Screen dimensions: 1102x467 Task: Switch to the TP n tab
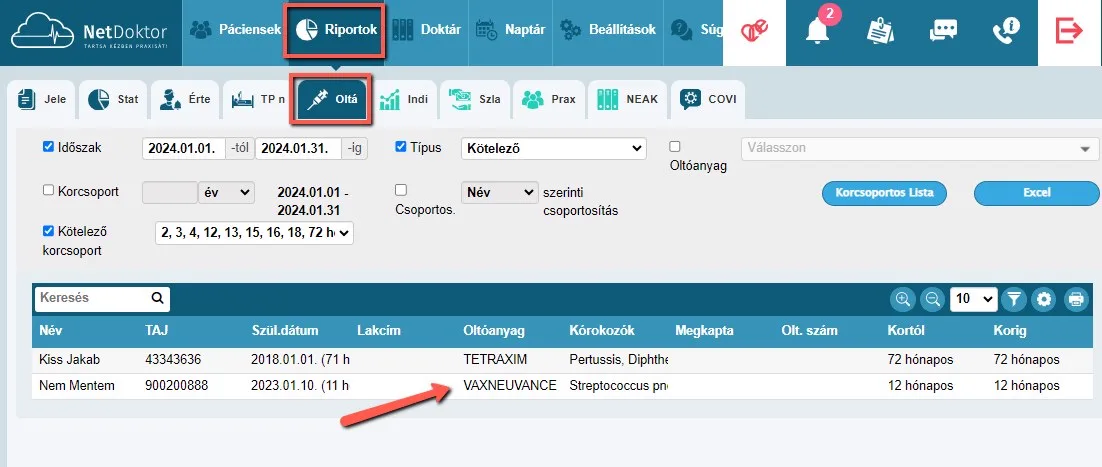pos(258,99)
